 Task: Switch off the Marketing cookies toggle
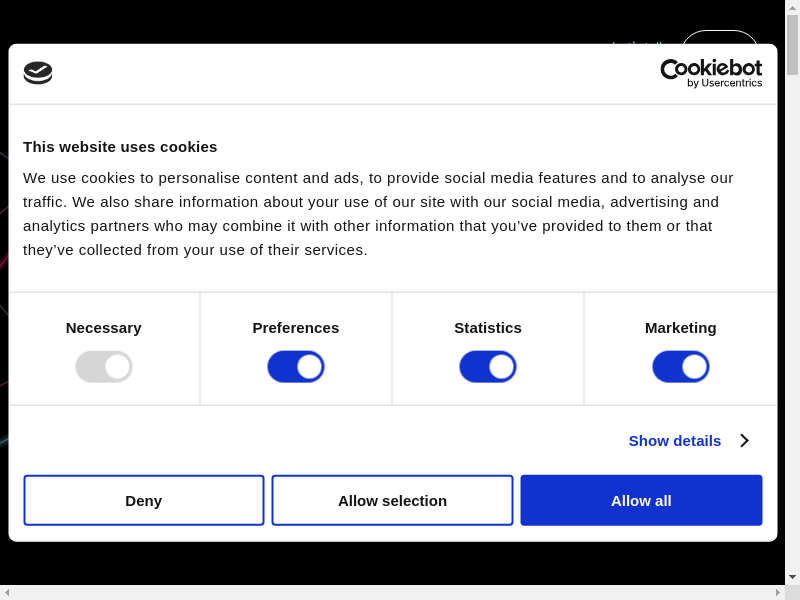[681, 367]
